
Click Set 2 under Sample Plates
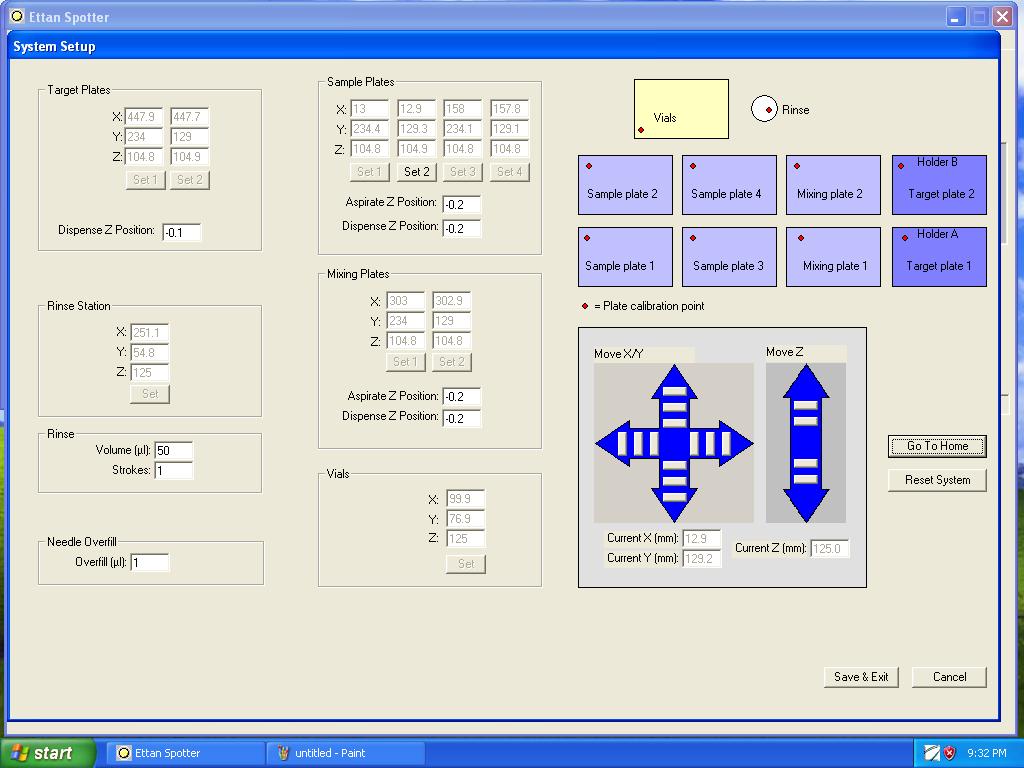pos(416,171)
